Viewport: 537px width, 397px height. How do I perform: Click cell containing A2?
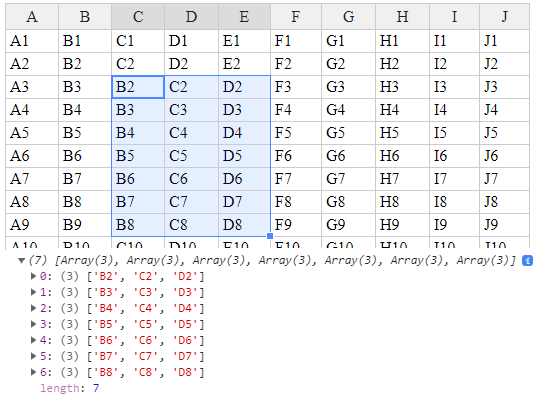(32, 64)
